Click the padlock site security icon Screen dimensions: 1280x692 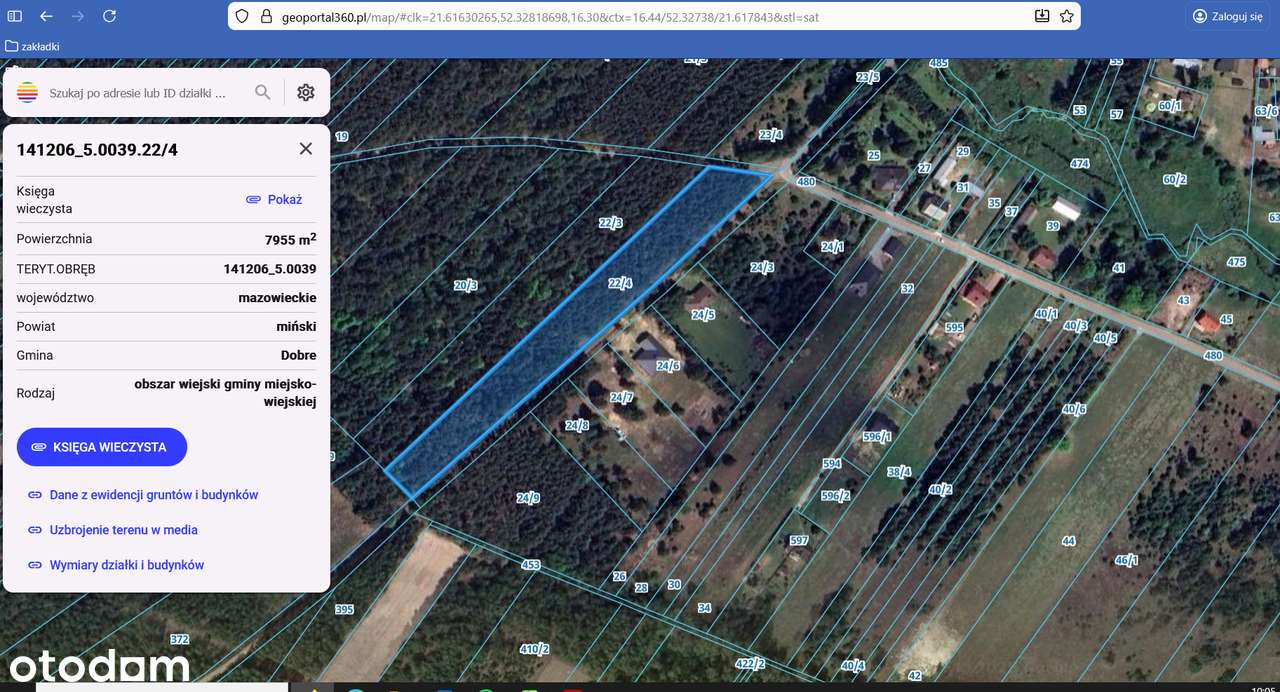[265, 16]
